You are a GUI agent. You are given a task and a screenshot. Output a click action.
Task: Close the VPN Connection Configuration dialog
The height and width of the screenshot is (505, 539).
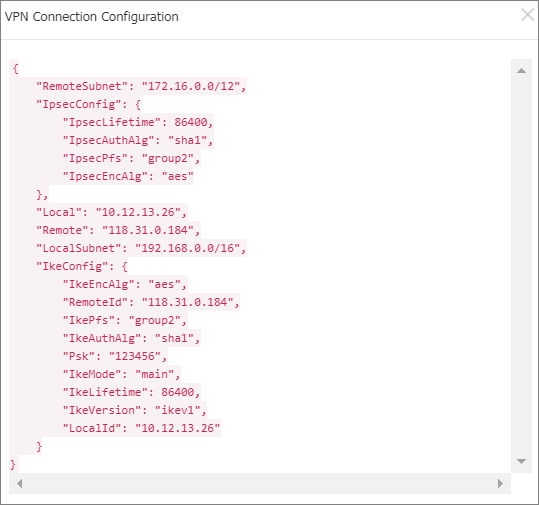click(527, 15)
